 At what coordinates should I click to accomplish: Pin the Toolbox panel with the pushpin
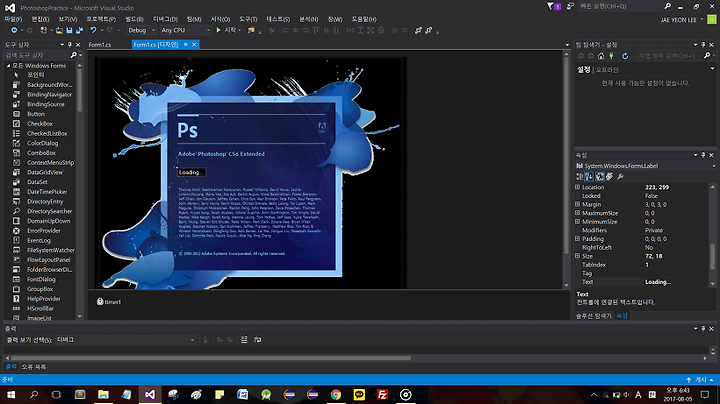(x=70, y=45)
